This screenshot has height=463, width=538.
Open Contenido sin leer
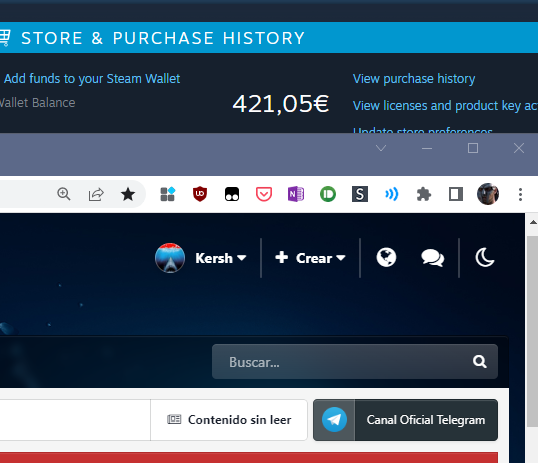(x=229, y=420)
